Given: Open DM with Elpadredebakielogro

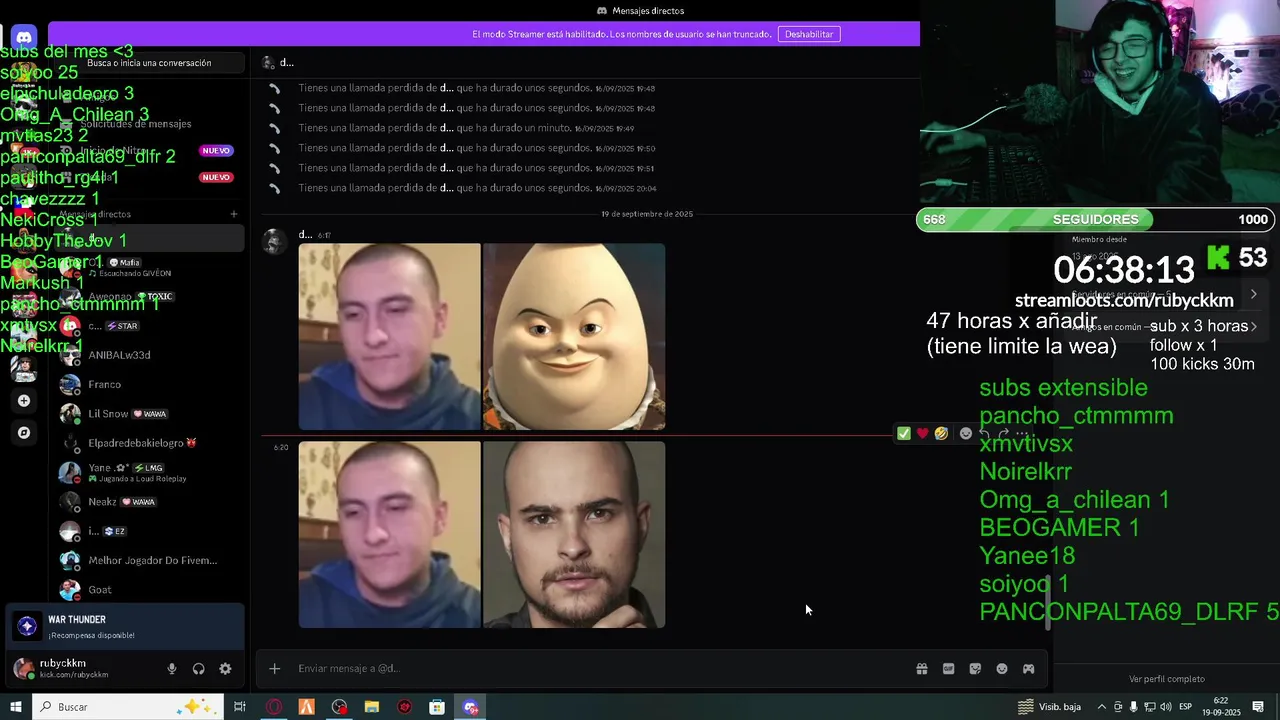Looking at the screenshot, I should tap(150, 442).
